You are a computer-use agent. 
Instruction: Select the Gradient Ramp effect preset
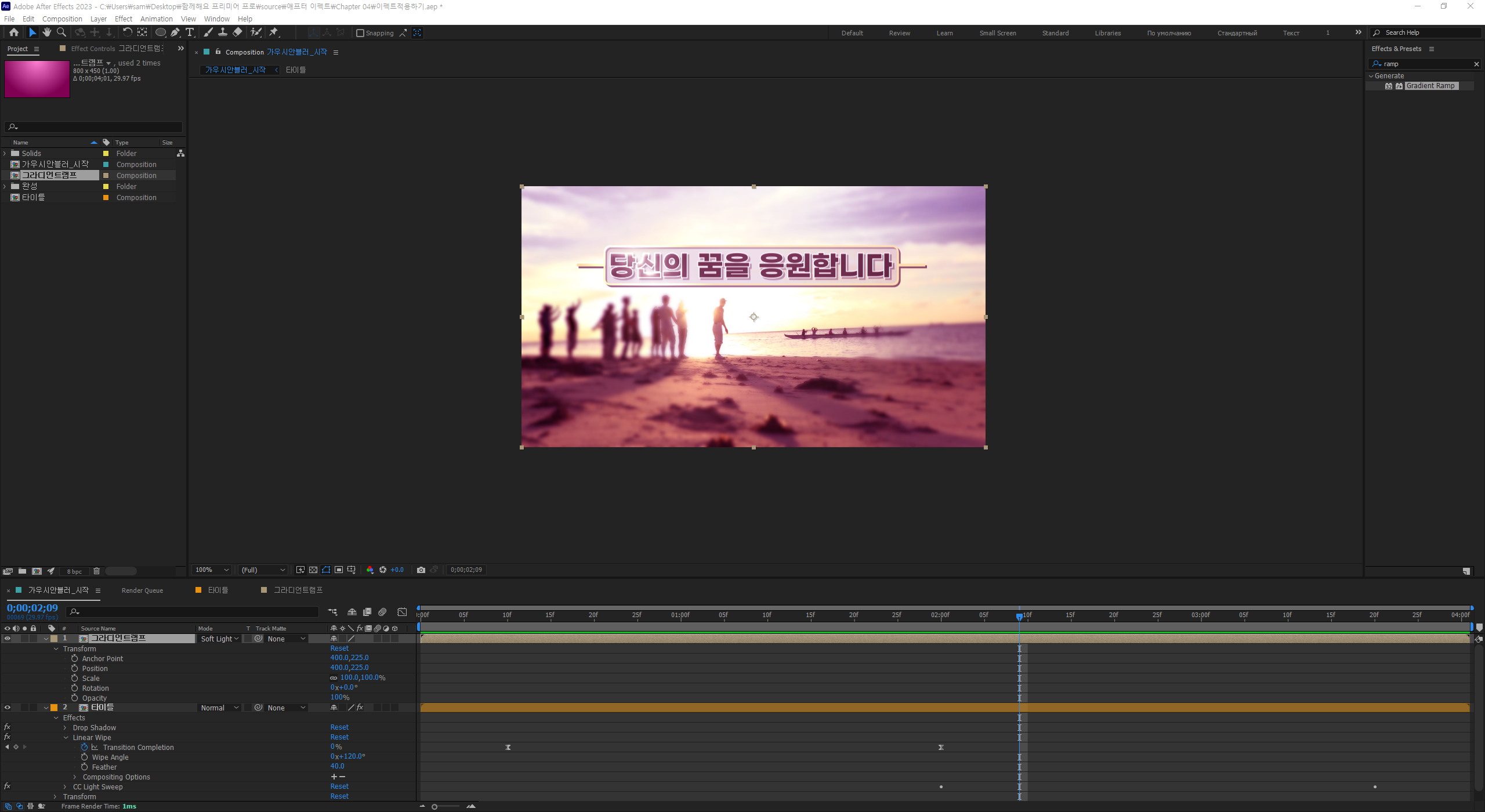point(1430,86)
